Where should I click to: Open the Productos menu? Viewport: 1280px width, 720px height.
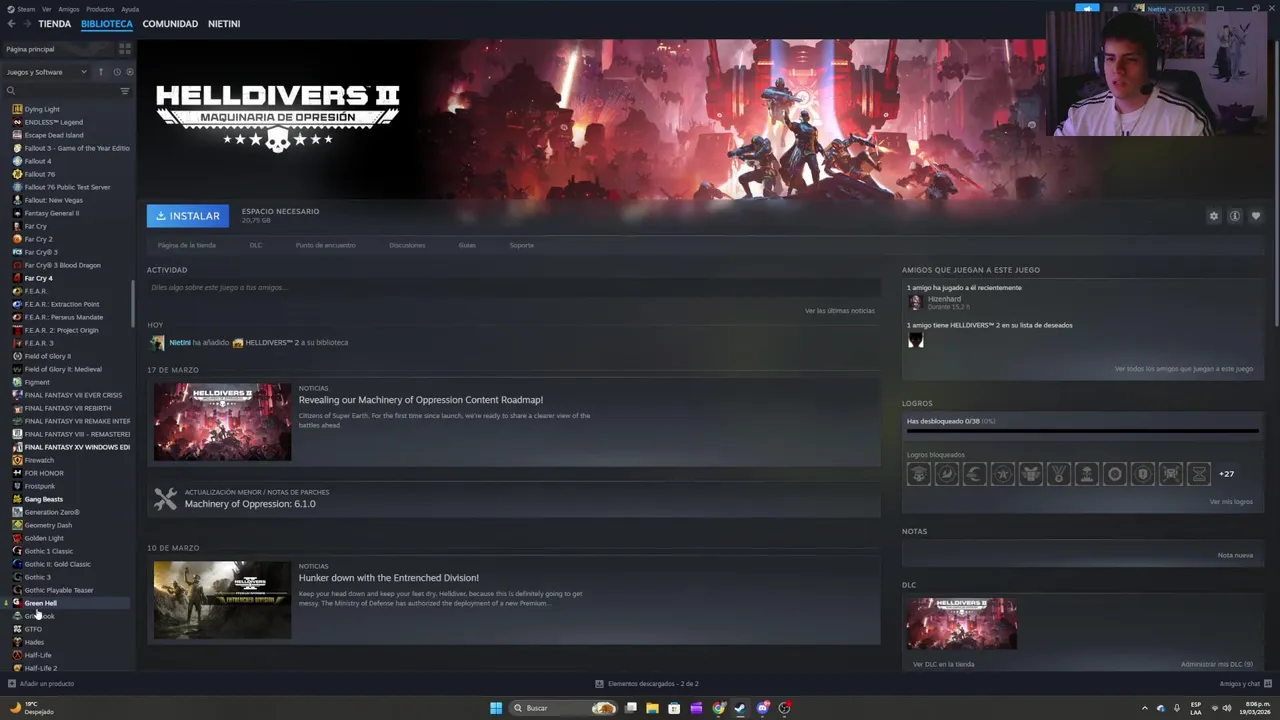click(x=100, y=9)
